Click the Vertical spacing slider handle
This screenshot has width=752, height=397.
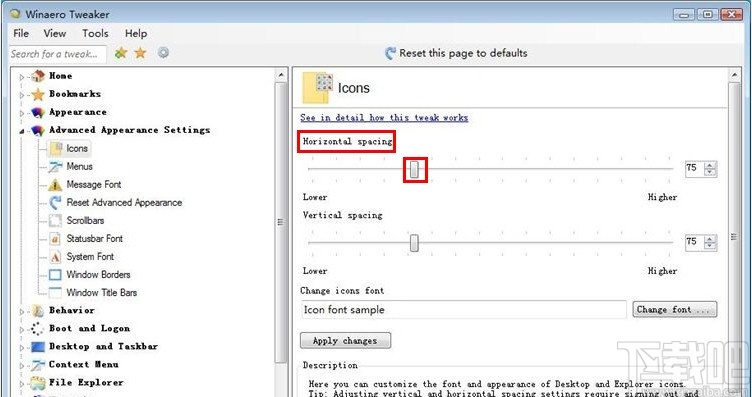pos(414,243)
